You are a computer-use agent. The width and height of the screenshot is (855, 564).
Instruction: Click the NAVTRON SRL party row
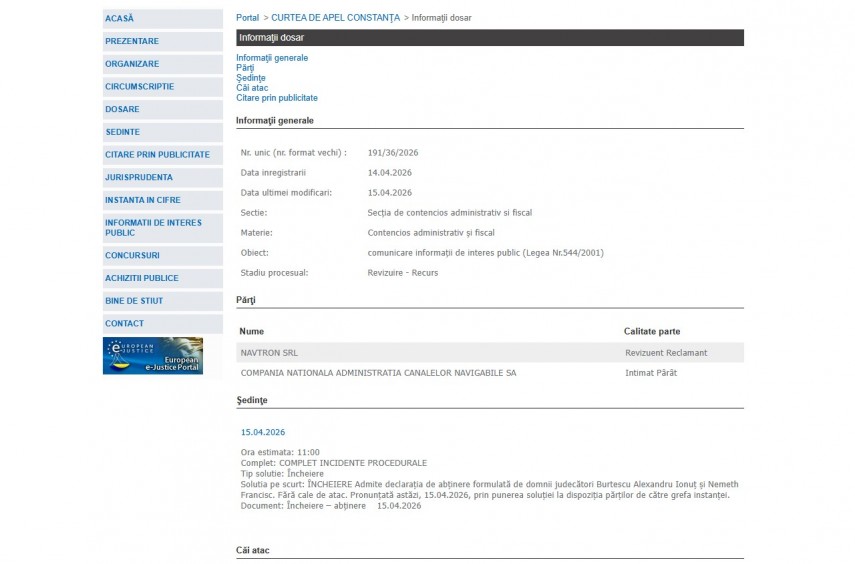coord(270,353)
